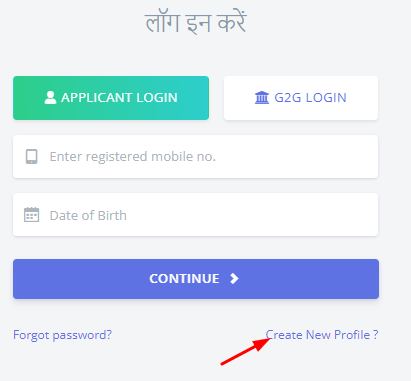
Task: Click the question mark after Create New Profile
Action: click(376, 334)
